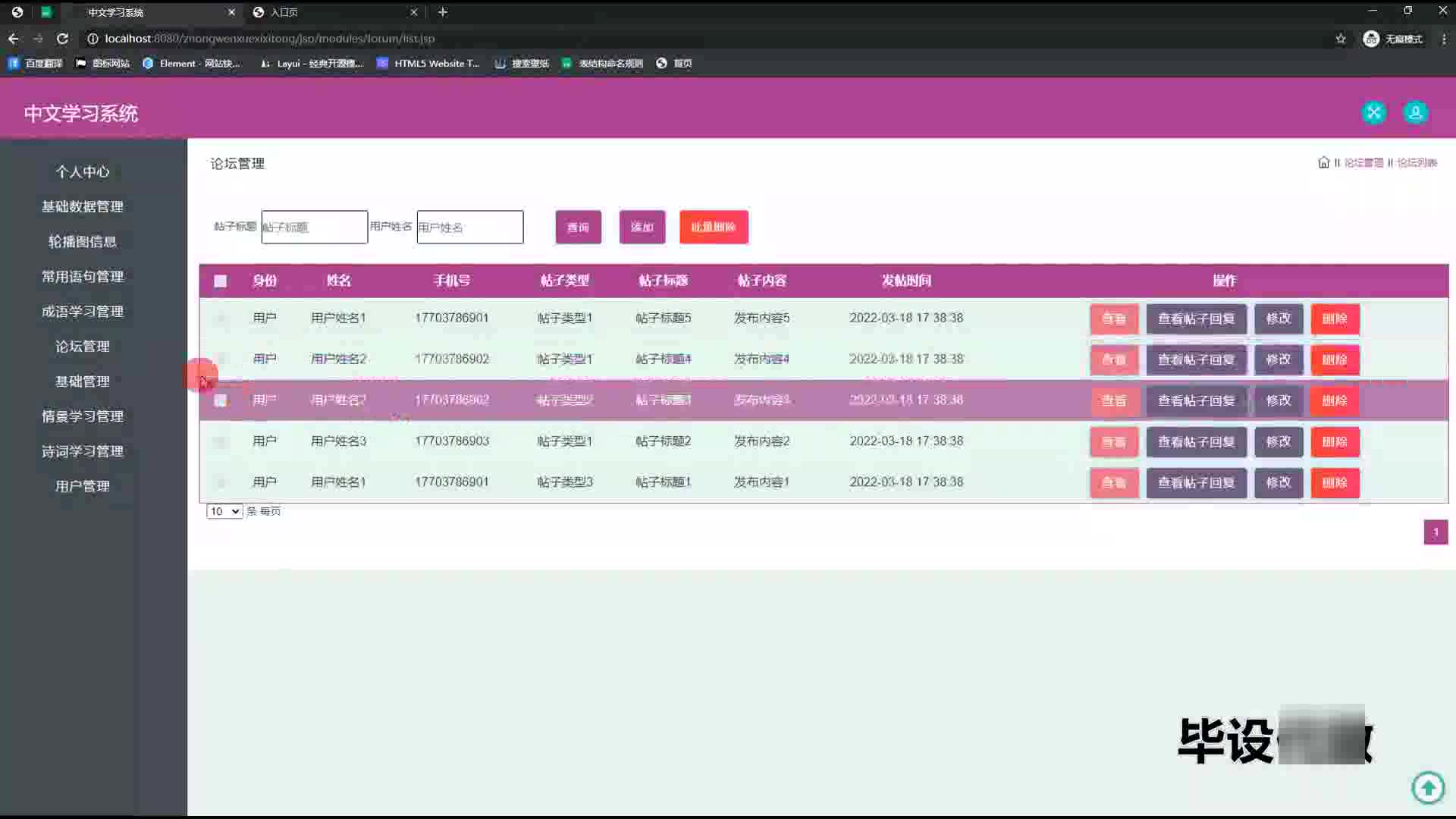Image resolution: width=1456 pixels, height=819 pixels.
Task: Close the 入口页 browser tab
Action: click(413, 12)
